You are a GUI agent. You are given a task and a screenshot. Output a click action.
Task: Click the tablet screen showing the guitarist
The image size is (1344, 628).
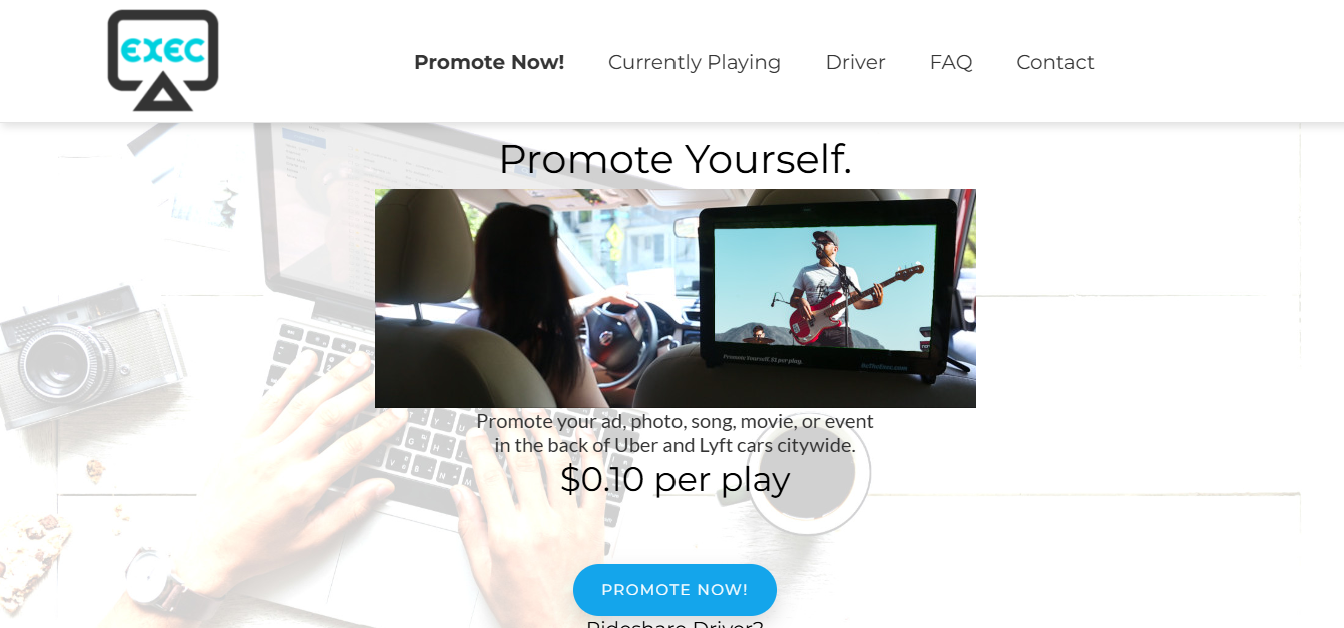coord(826,287)
